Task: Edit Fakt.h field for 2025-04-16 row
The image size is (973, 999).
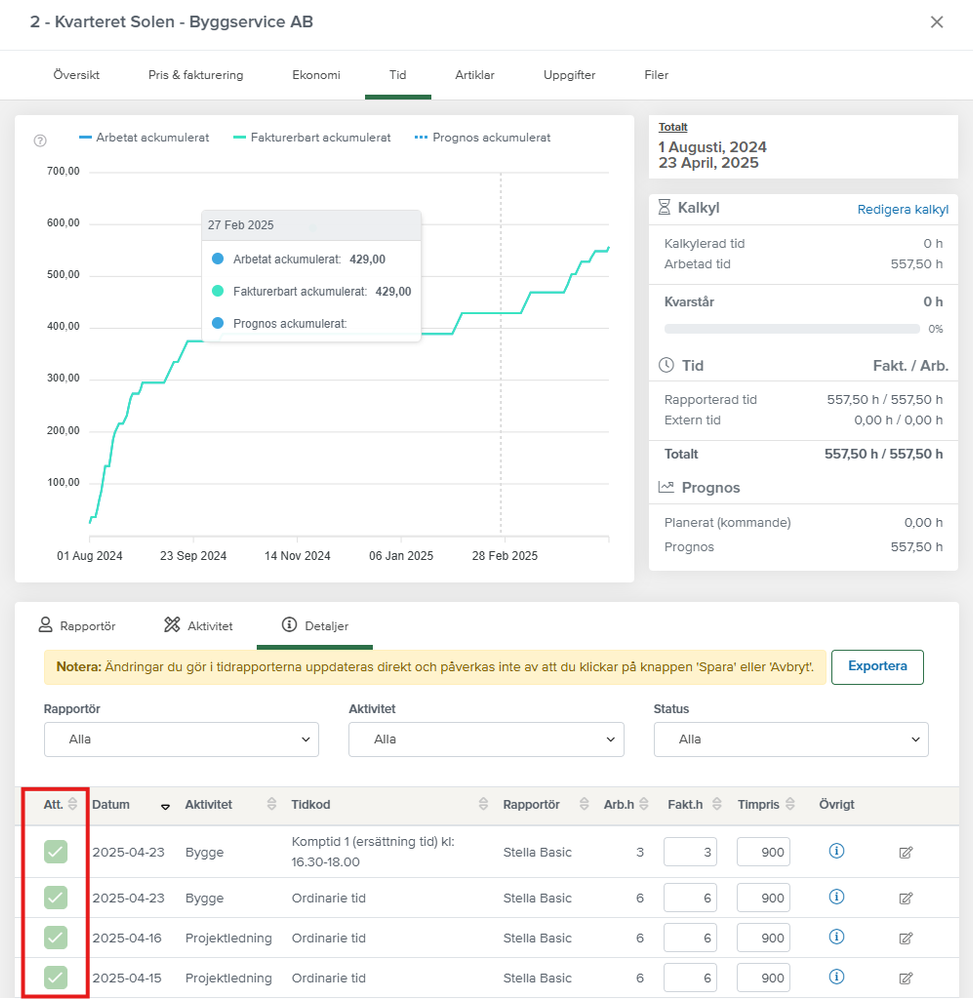Action: [690, 938]
